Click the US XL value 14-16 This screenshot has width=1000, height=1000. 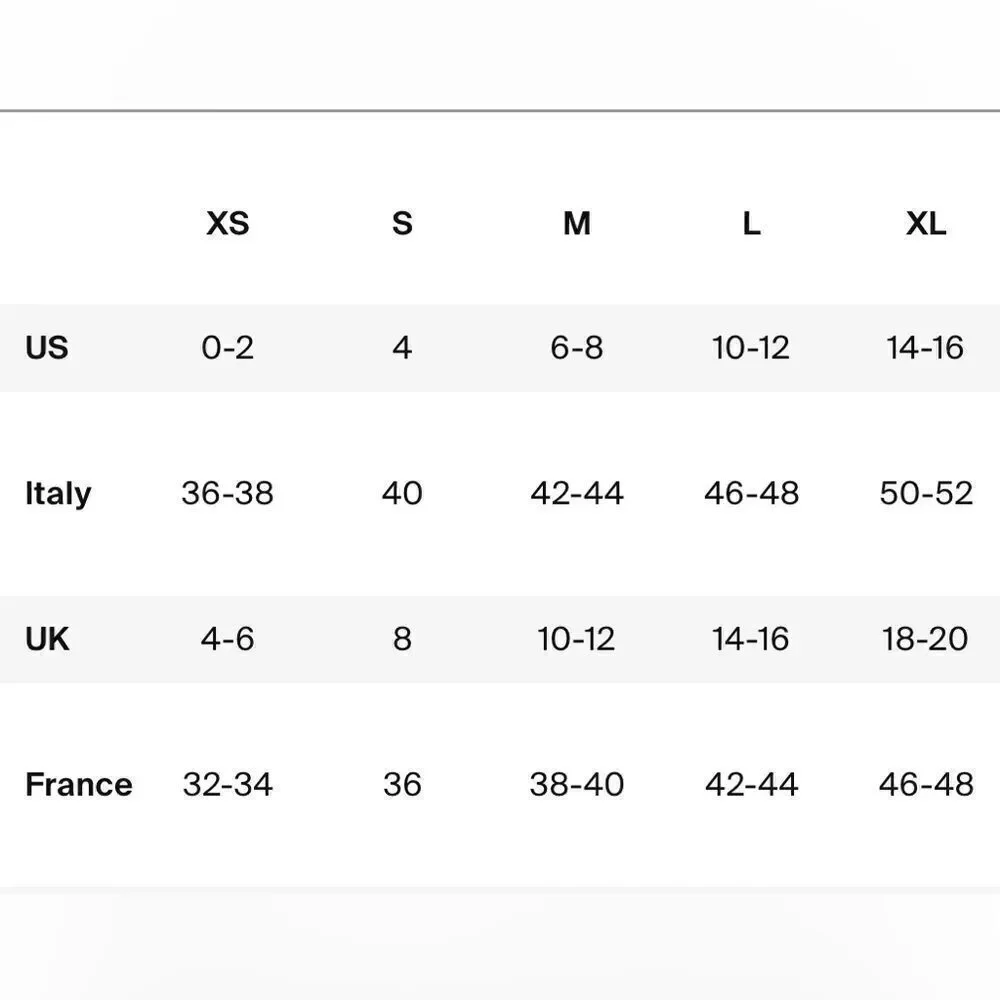[x=925, y=348]
